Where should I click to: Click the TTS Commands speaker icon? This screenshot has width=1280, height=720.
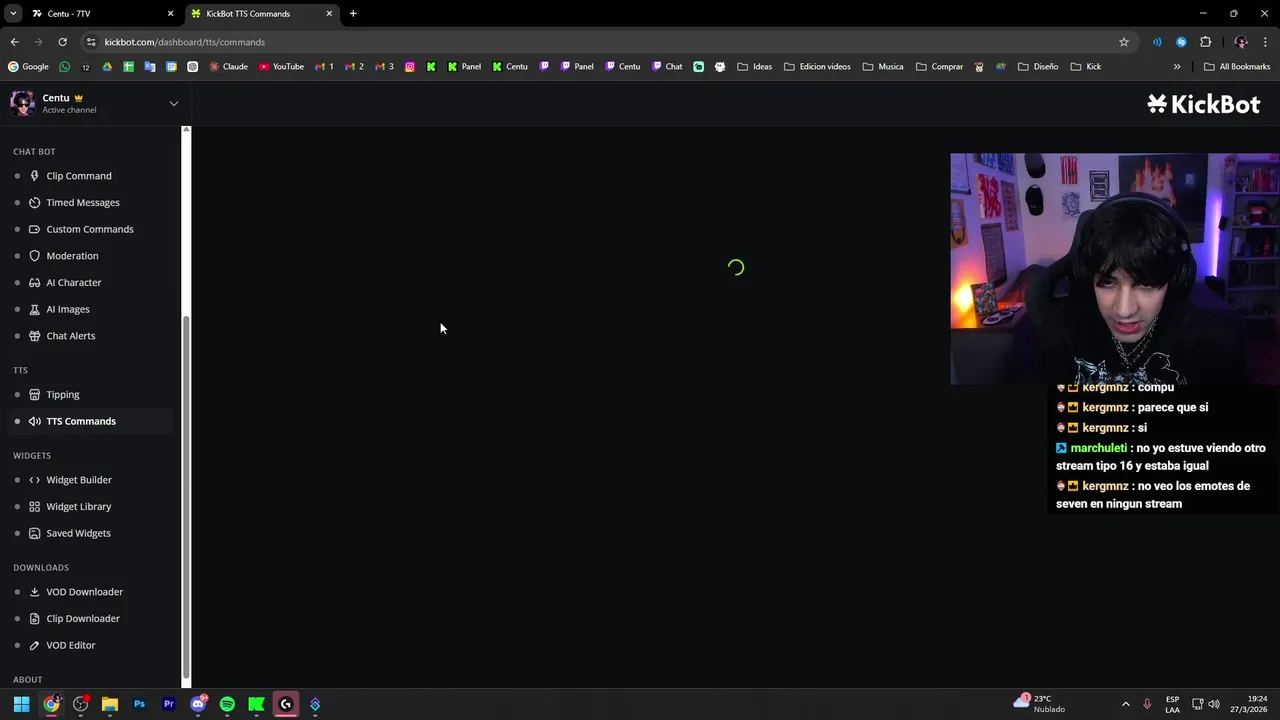pyautogui.click(x=35, y=421)
